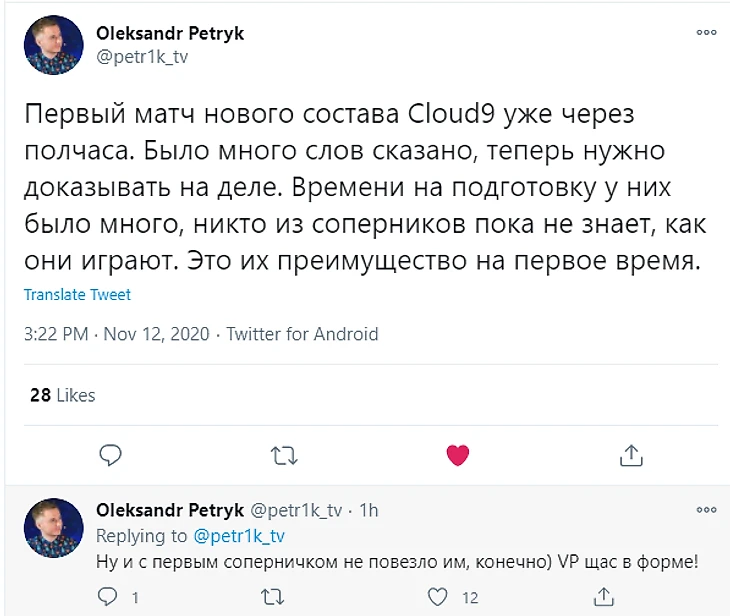This screenshot has width=730, height=616.
Task: Click the @petr1k_tv mention after Replying to
Action: [238, 536]
